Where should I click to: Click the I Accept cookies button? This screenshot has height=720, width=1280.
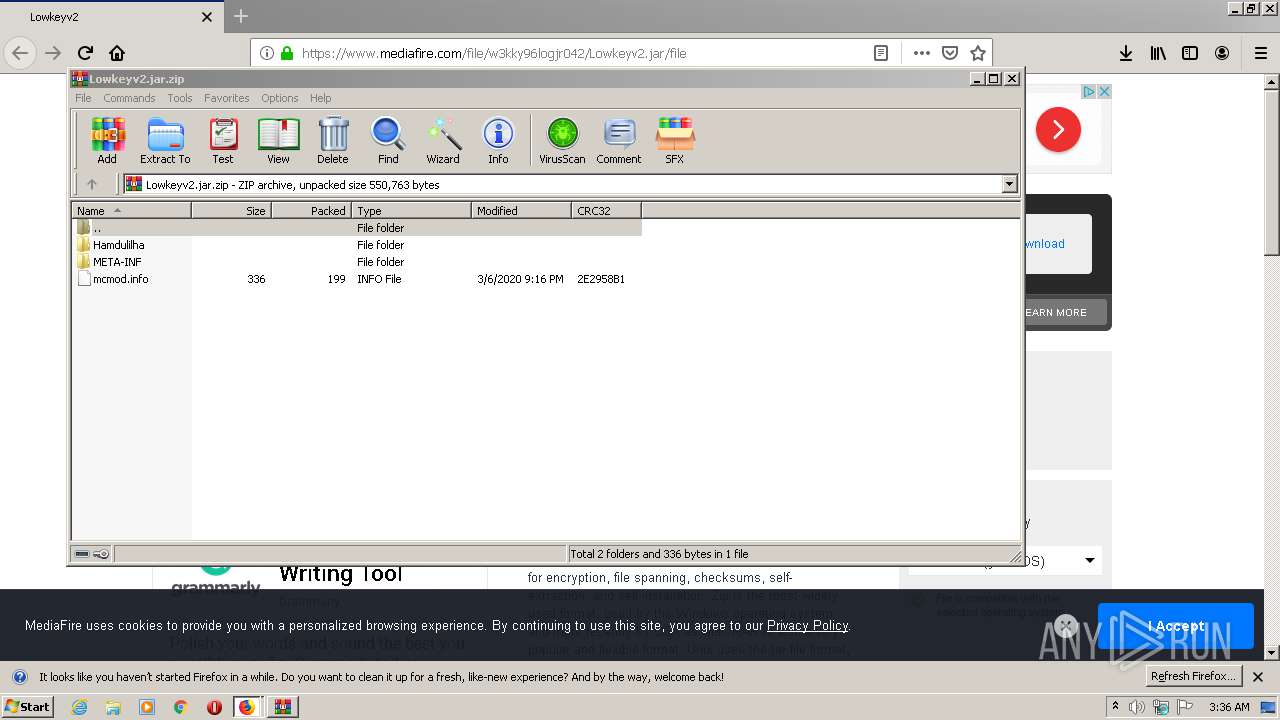pyautogui.click(x=1175, y=626)
